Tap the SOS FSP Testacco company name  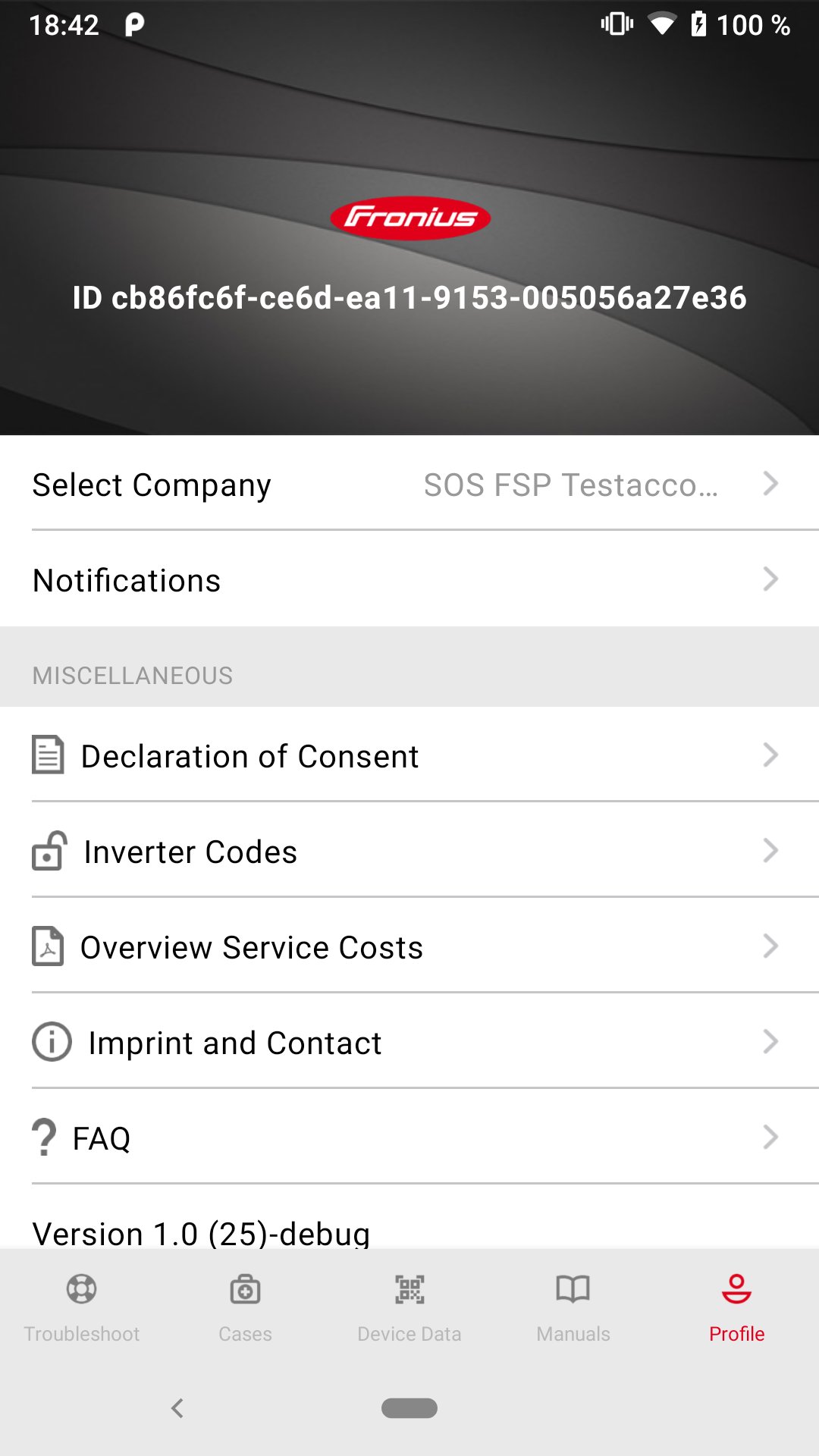pyautogui.click(x=570, y=485)
